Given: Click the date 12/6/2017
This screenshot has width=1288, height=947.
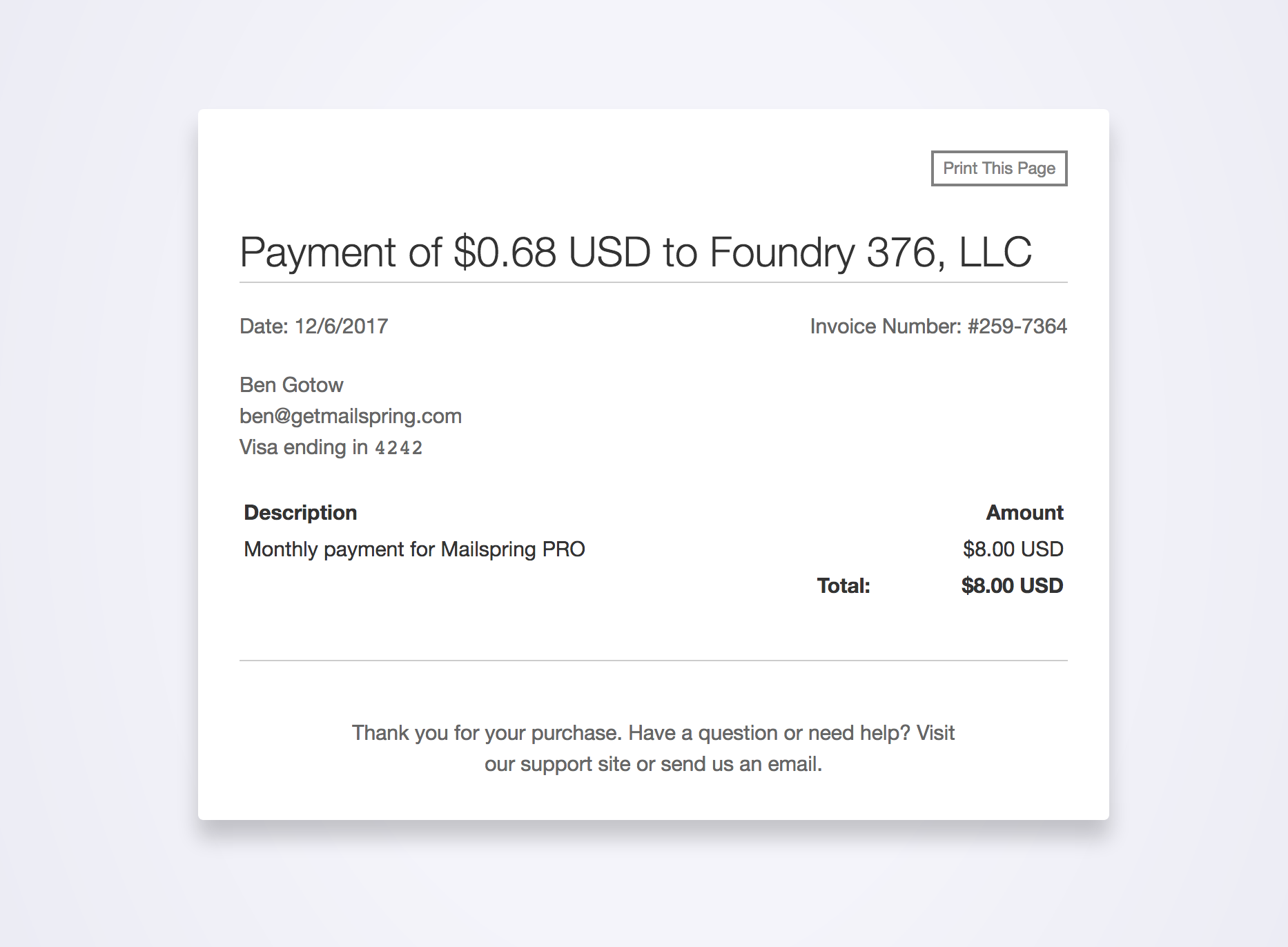Looking at the screenshot, I should tap(341, 326).
